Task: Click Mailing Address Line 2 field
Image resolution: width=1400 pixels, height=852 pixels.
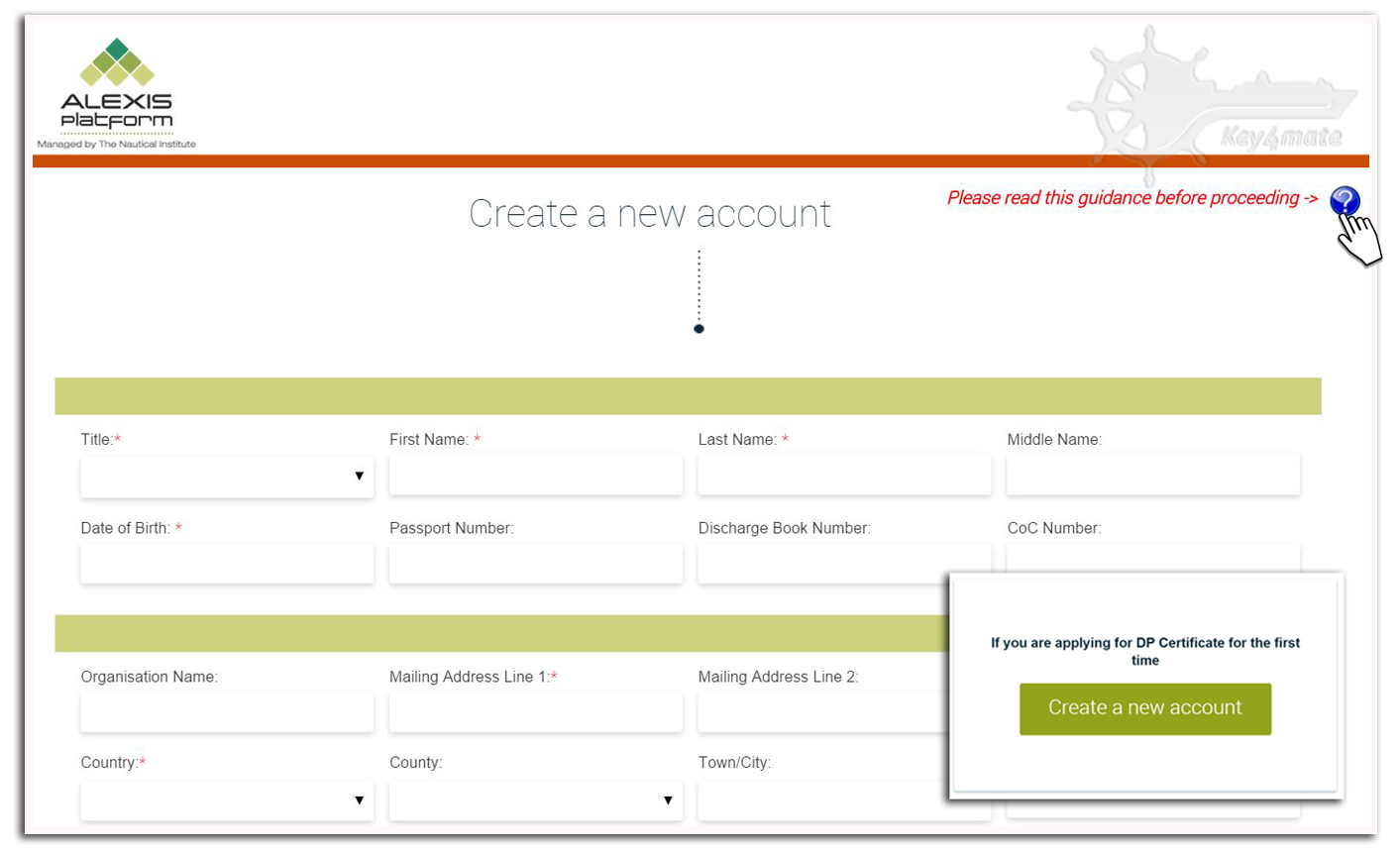Action: pyautogui.click(x=822, y=712)
